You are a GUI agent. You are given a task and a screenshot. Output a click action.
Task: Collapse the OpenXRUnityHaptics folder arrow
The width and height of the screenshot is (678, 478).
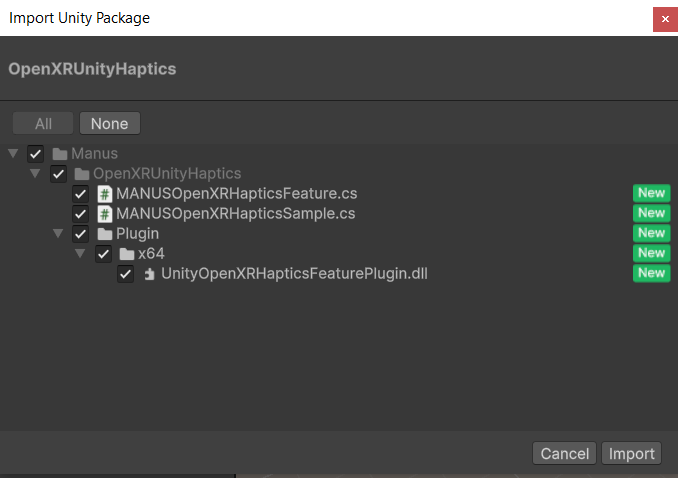click(35, 174)
